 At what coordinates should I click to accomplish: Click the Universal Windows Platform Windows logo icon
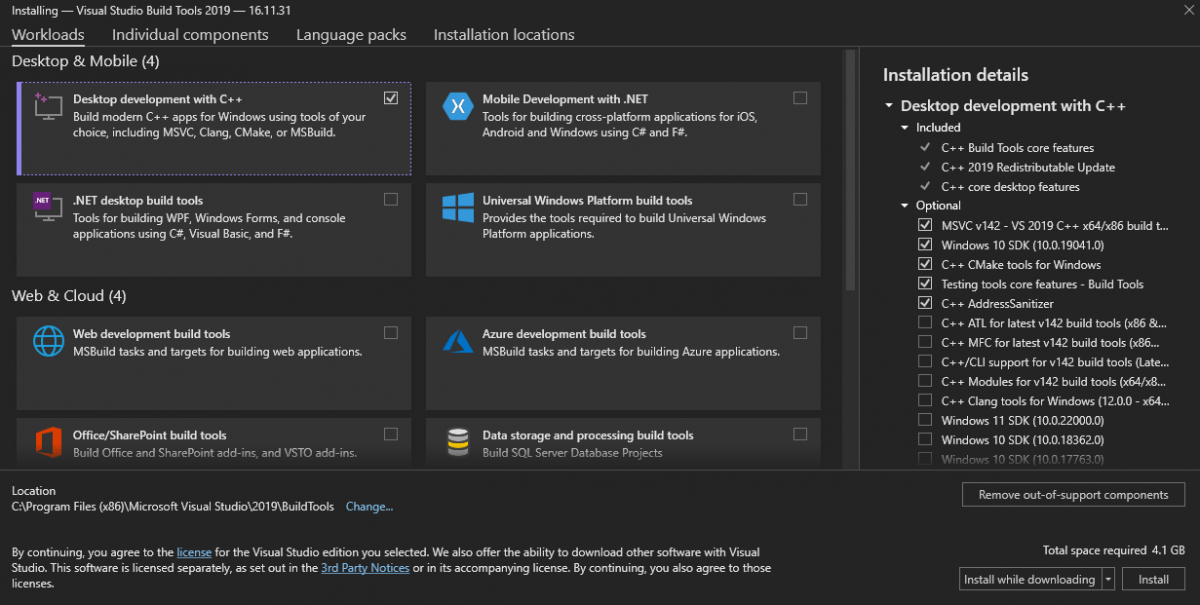[458, 207]
